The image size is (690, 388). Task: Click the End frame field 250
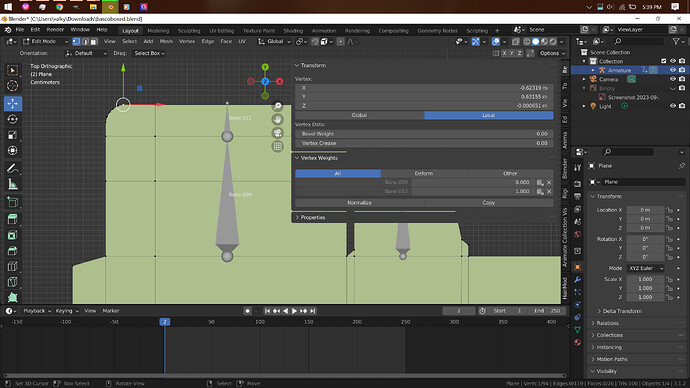point(547,311)
